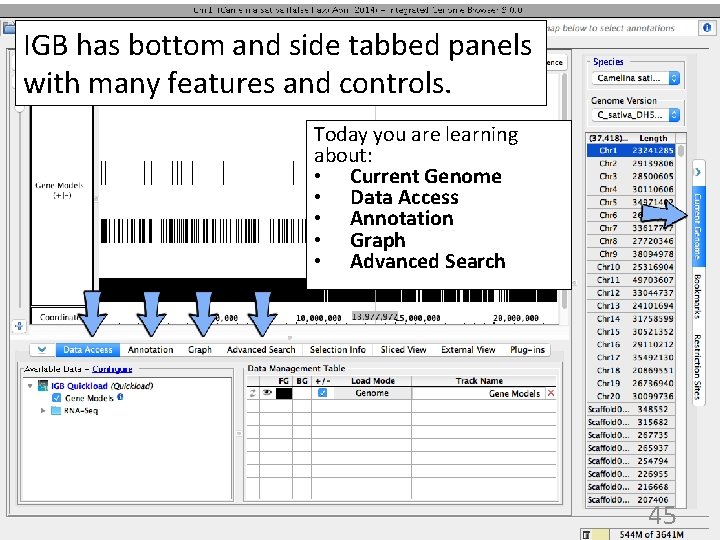Select scaffold with length 348552
The image size is (720, 540).
[630, 409]
